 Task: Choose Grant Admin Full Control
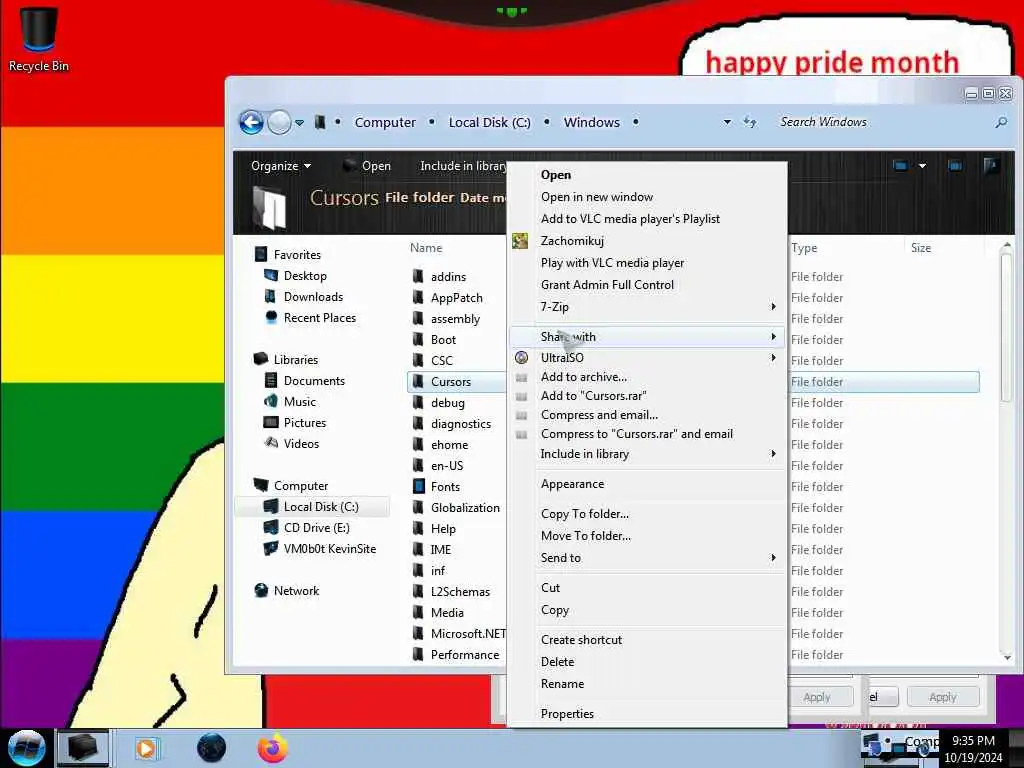pos(607,285)
